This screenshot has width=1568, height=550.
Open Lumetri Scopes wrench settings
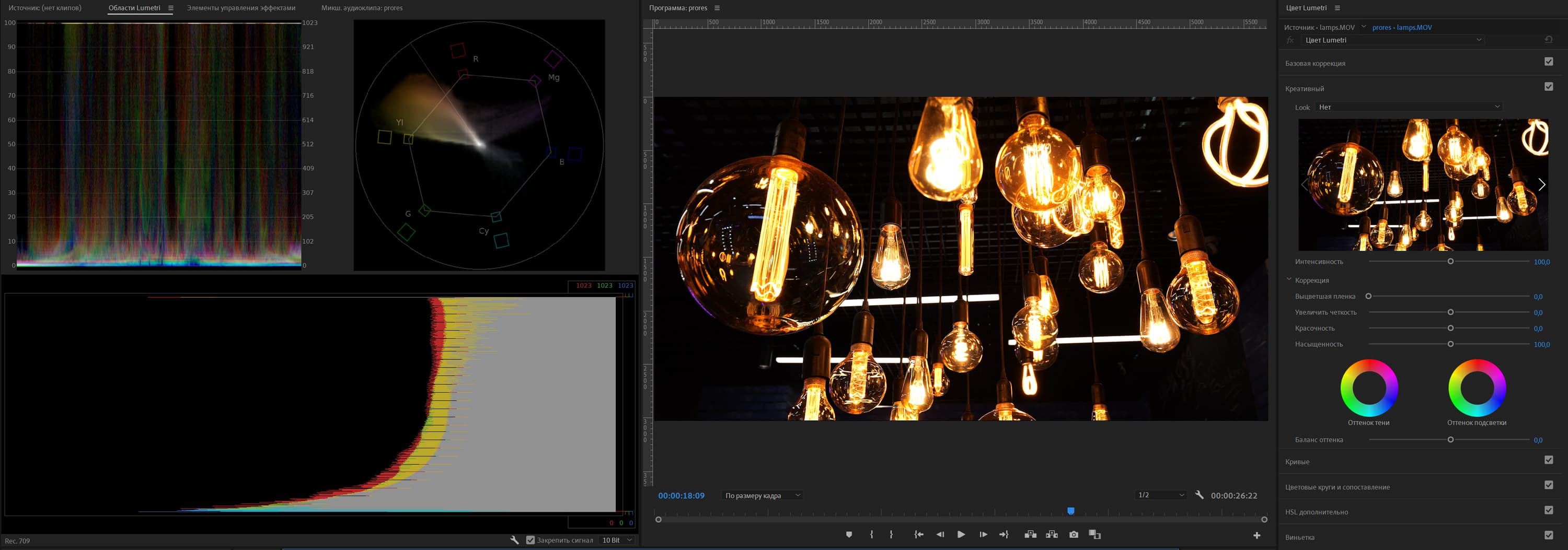pyautogui.click(x=514, y=540)
